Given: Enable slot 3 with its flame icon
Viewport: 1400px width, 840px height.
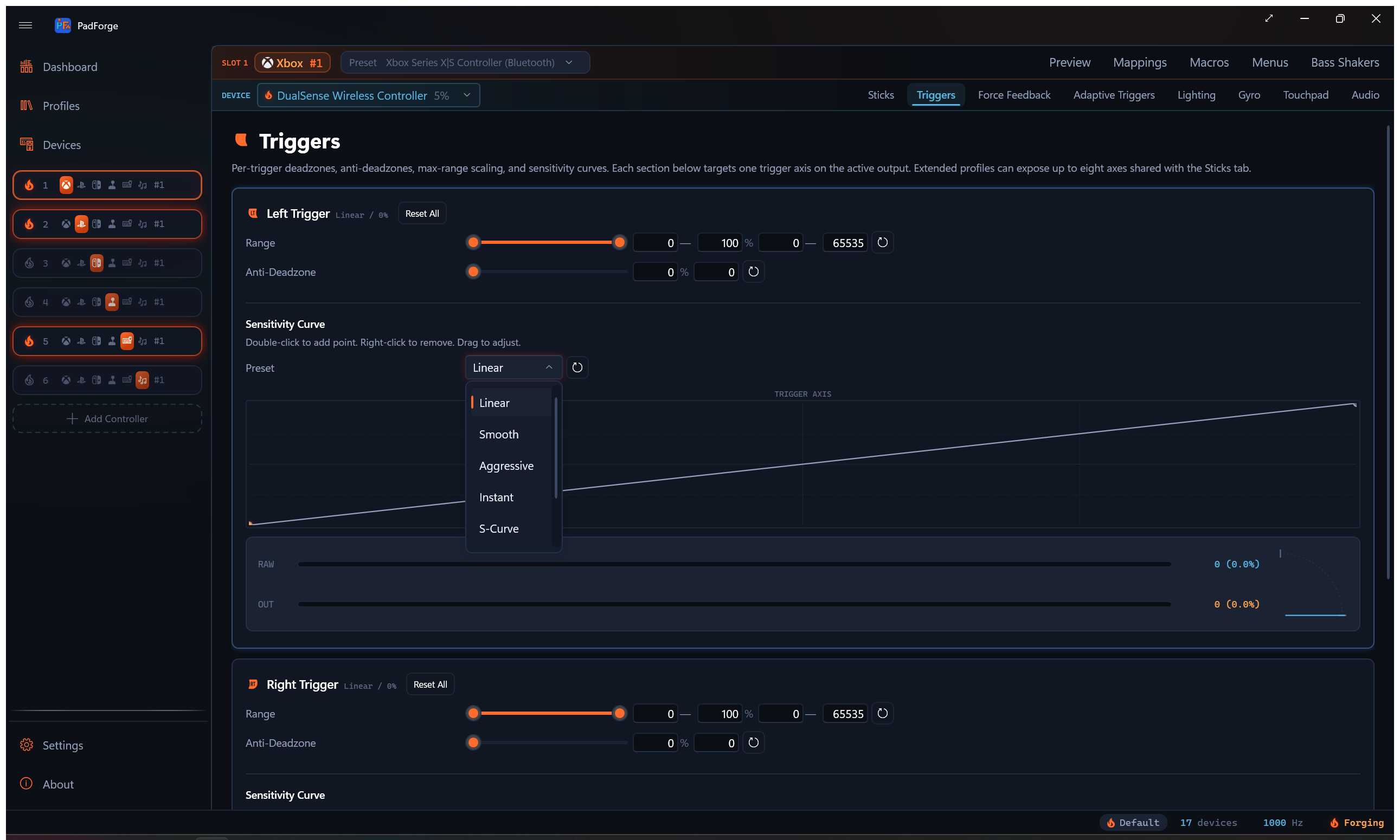Looking at the screenshot, I should [29, 263].
